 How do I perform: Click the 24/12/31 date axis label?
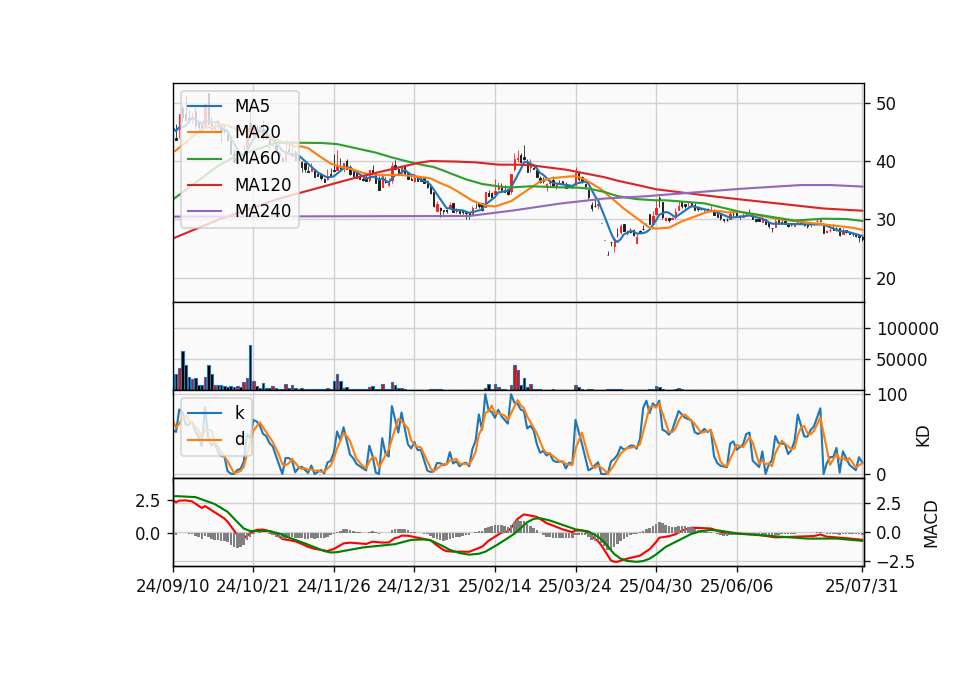click(x=414, y=586)
